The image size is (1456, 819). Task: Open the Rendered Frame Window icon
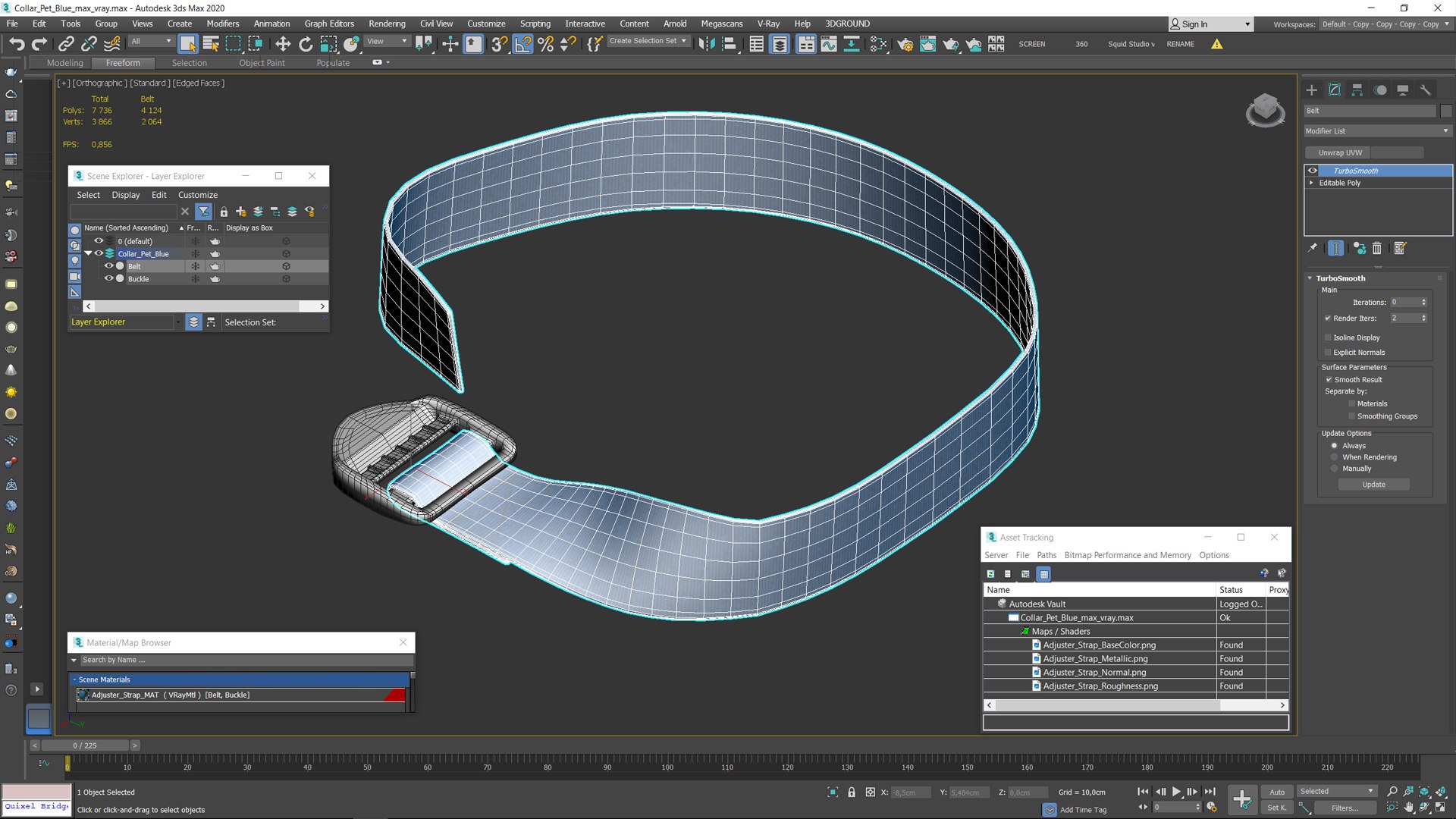point(928,44)
